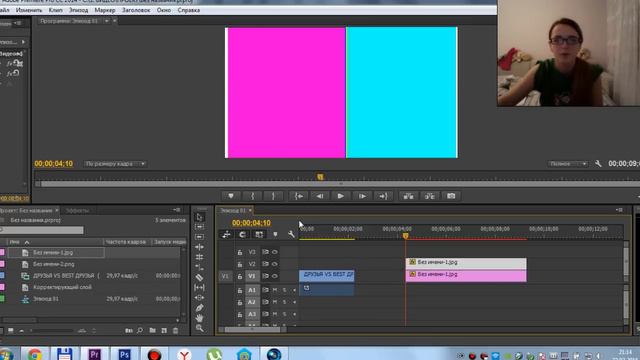Image resolution: width=640 pixels, height=360 pixels.
Task: Solo audio track A2
Action: coord(284,302)
